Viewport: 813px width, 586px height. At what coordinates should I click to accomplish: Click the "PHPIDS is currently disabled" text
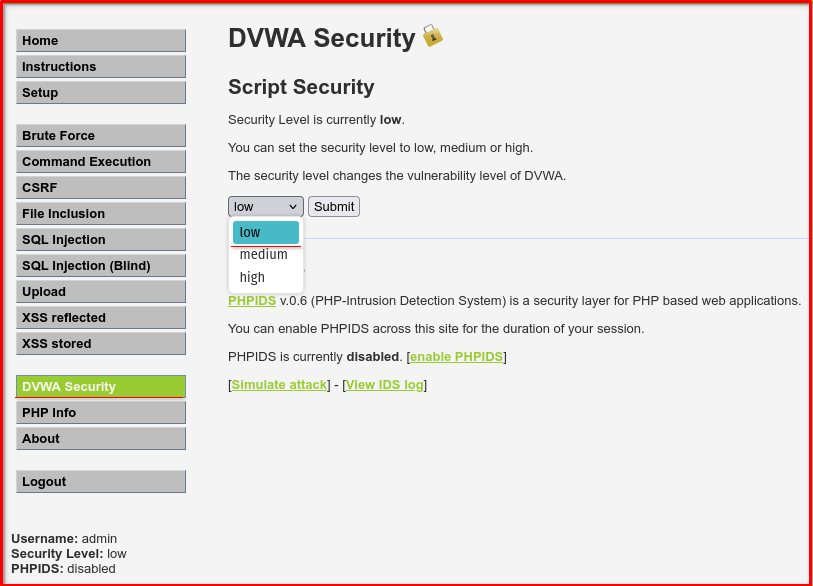coord(314,357)
